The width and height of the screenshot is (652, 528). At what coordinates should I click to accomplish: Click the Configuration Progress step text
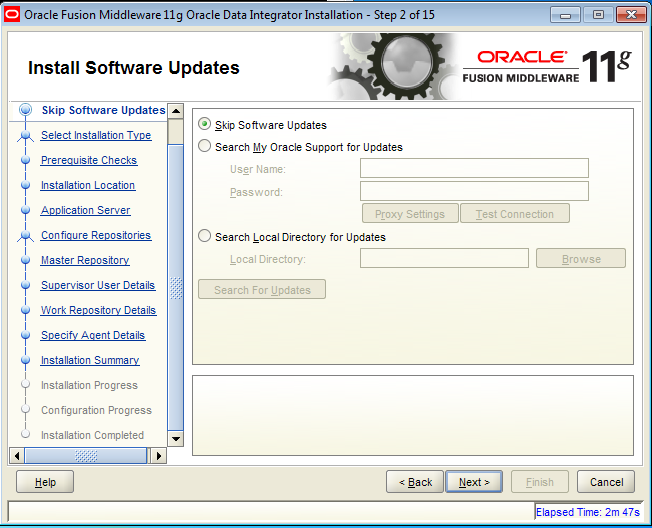click(x=96, y=410)
